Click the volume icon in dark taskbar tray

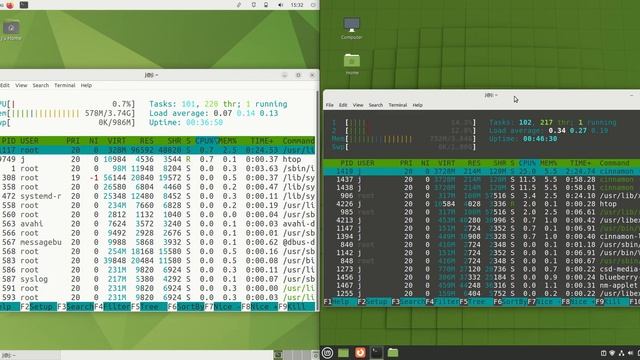pyautogui.click(x=631, y=353)
